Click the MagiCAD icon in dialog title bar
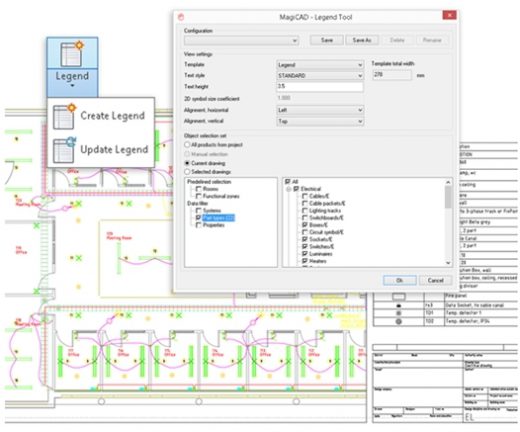This screenshot has width=520, height=432. 181,17
